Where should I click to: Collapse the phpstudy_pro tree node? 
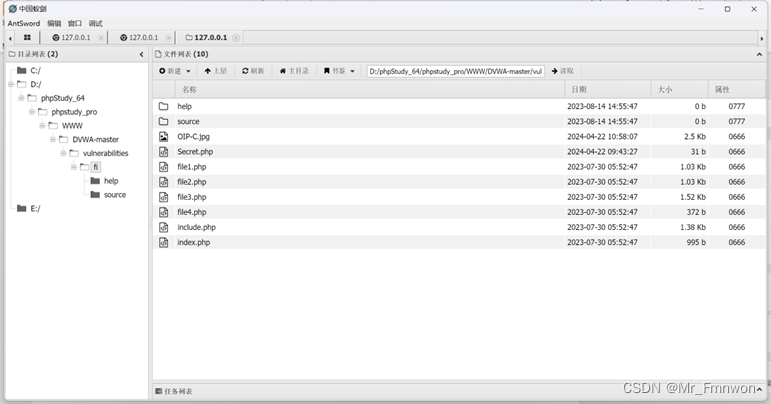click(x=31, y=112)
